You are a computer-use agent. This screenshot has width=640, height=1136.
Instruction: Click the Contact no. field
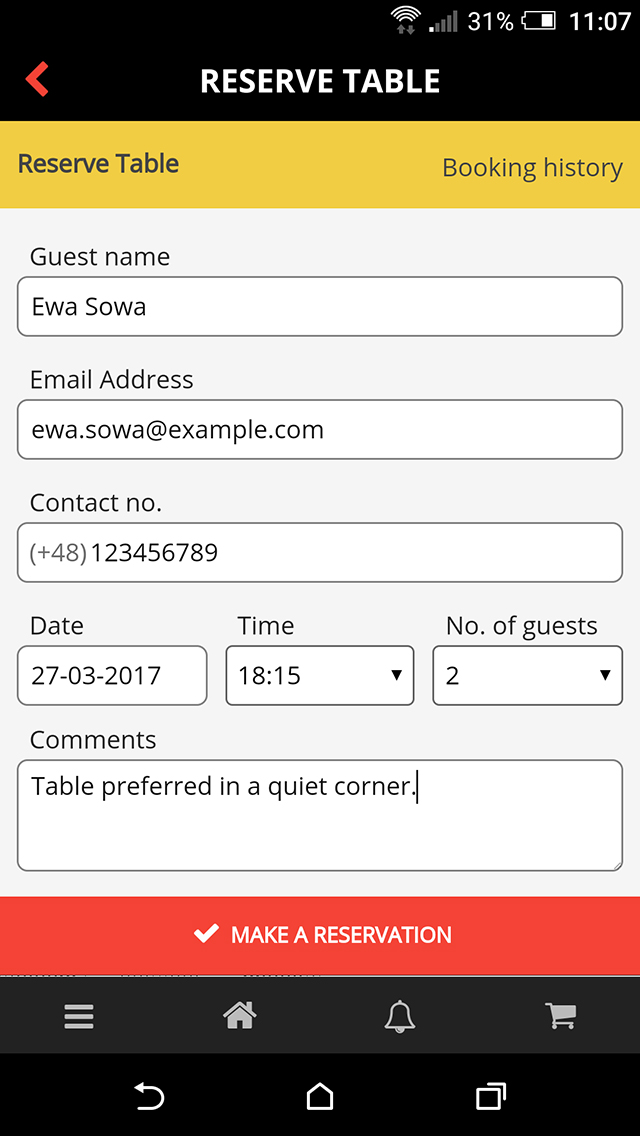click(320, 553)
